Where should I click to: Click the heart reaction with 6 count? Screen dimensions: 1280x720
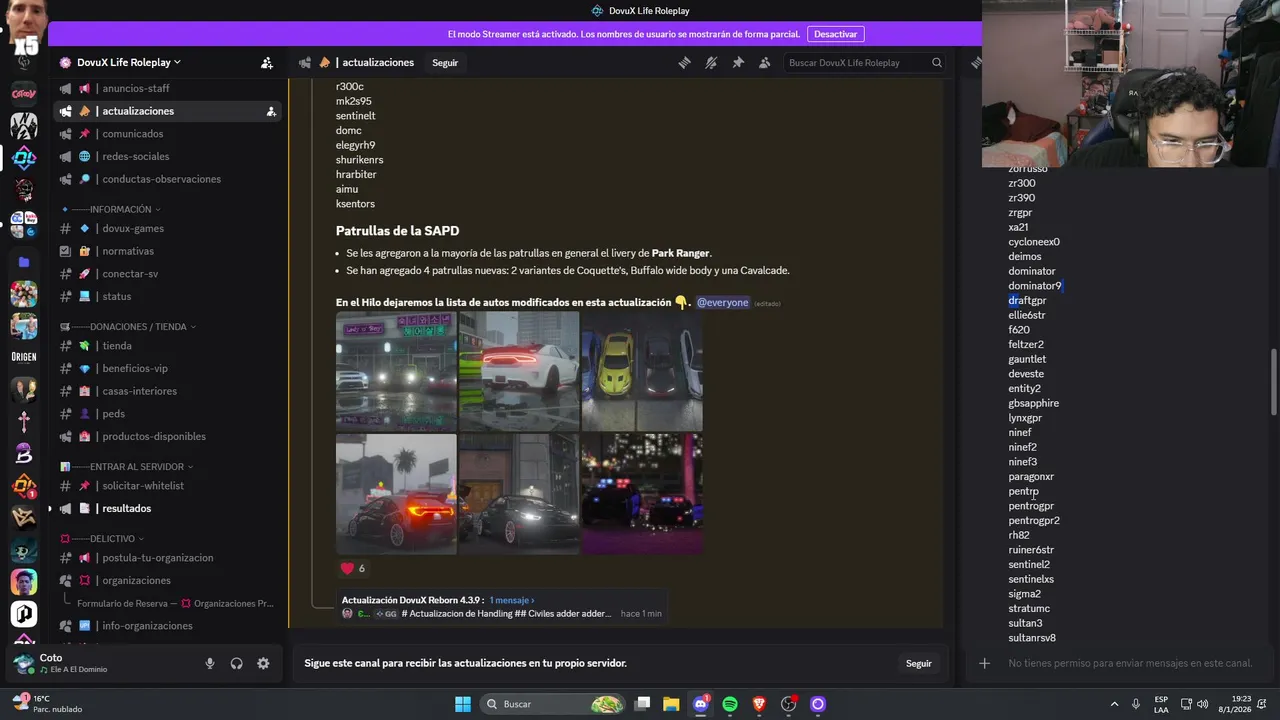(x=352, y=568)
